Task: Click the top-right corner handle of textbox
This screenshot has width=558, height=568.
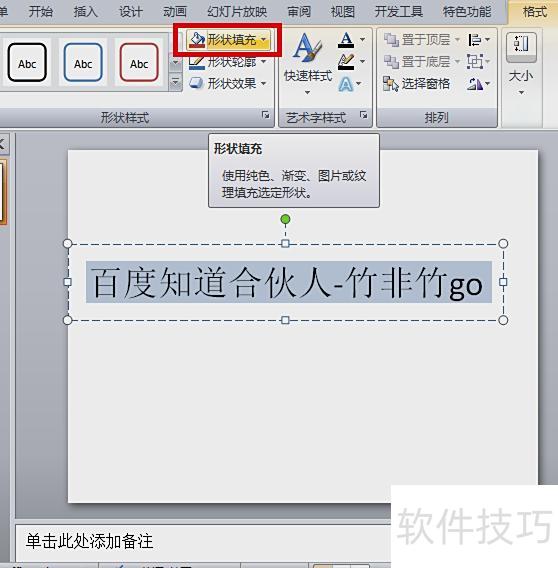Action: [x=503, y=243]
